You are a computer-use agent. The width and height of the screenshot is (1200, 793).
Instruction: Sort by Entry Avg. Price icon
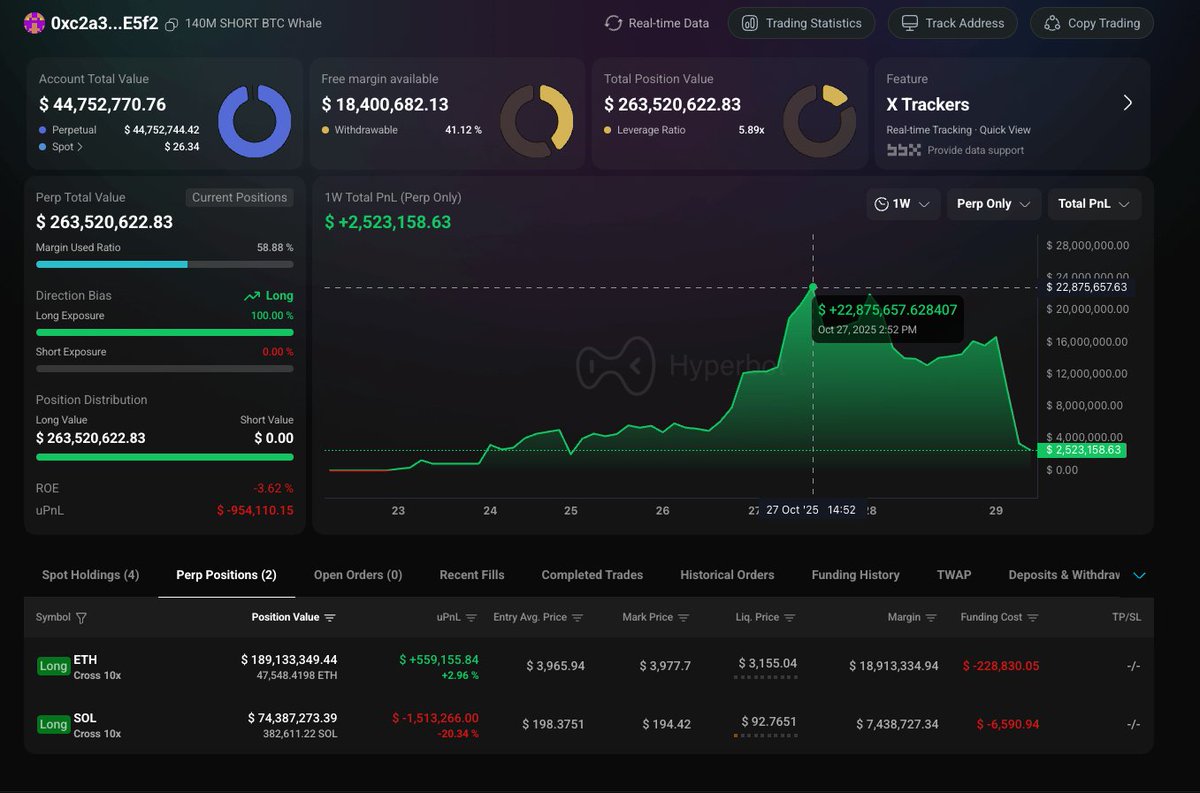(577, 618)
